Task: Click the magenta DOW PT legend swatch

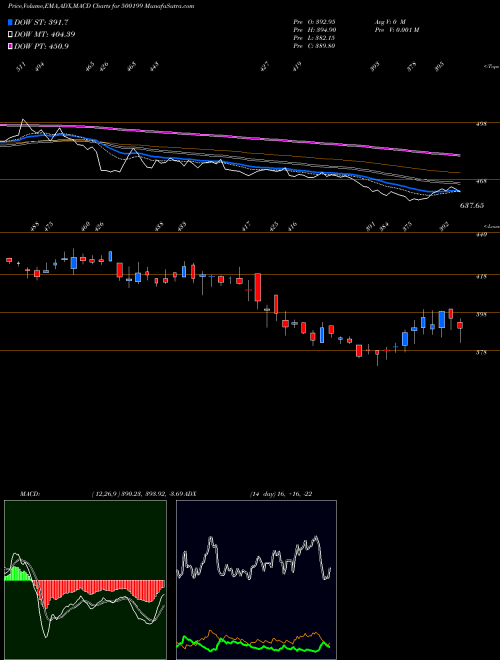Action: coord(10,46)
